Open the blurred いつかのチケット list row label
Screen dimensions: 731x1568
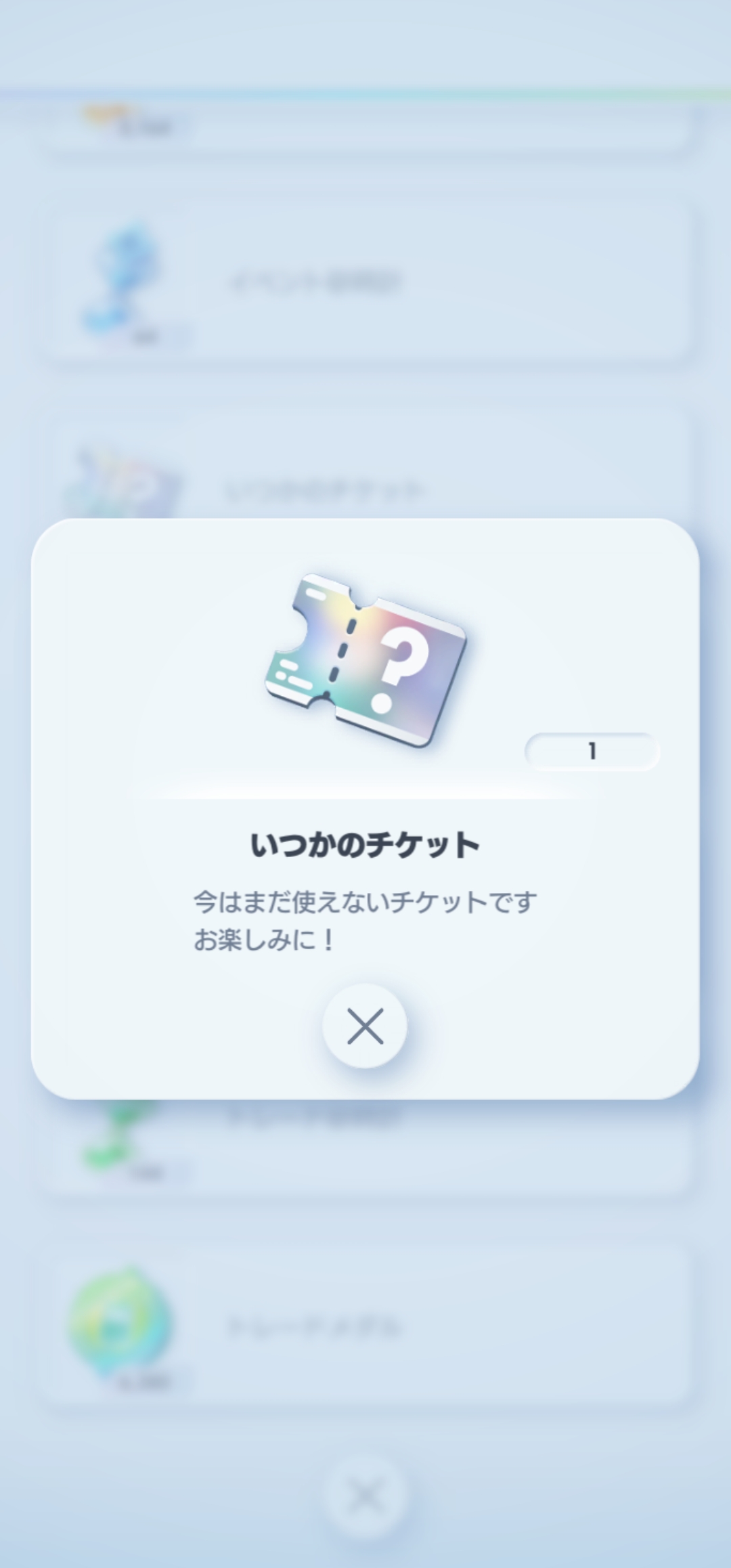pos(324,490)
